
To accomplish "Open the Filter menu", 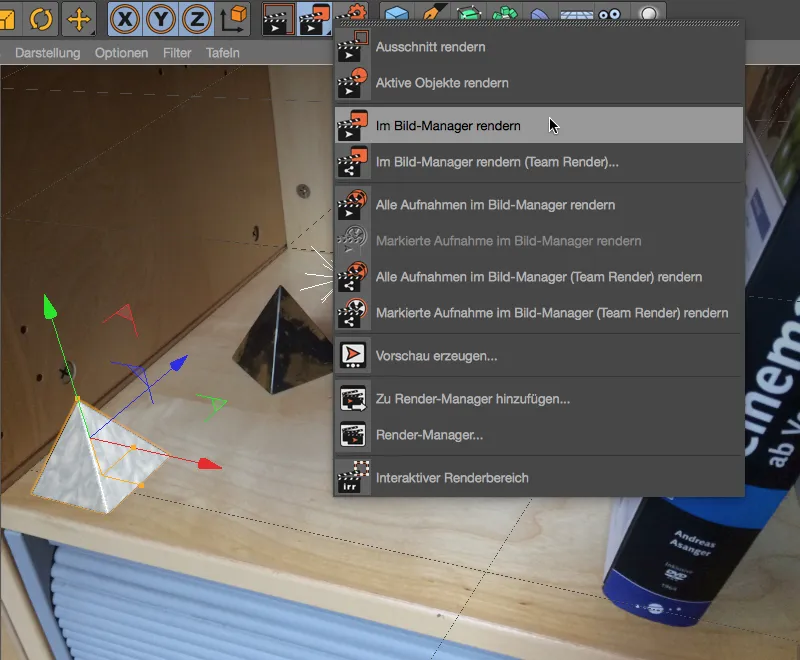I will click(176, 53).
